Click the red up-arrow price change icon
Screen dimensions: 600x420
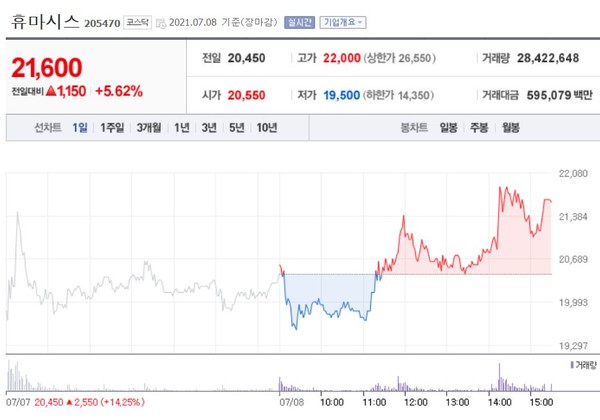[x=51, y=91]
